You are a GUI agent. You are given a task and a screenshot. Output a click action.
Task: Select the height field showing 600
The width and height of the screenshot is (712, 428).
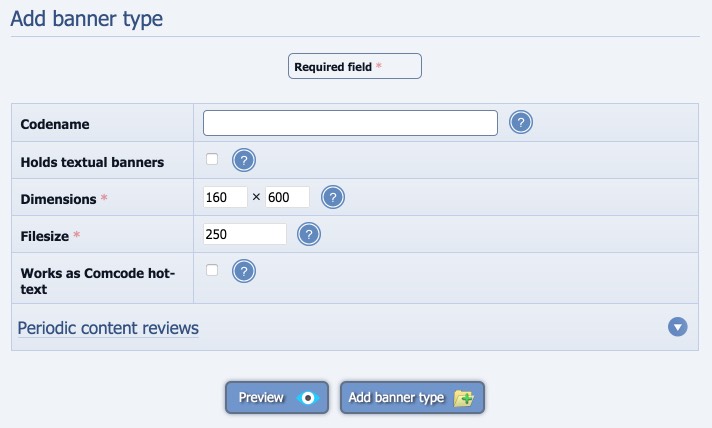pos(287,197)
